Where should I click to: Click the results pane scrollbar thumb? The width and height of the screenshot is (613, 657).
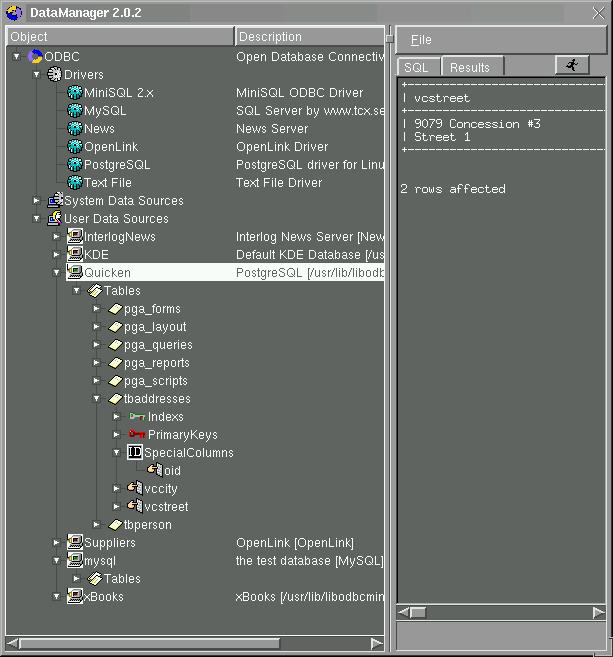pos(417,613)
